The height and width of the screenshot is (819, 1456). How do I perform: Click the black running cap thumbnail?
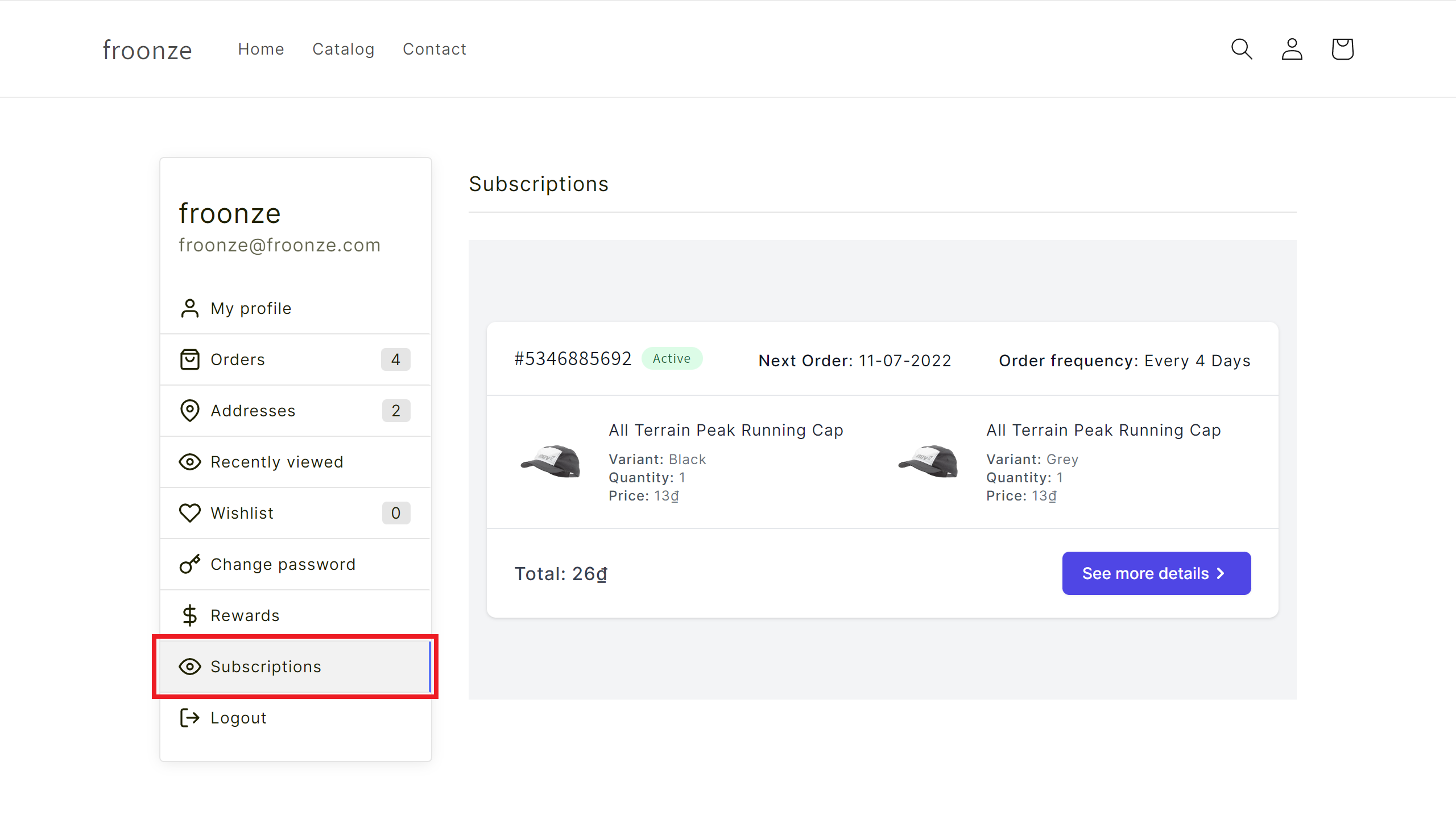pyautogui.click(x=549, y=462)
